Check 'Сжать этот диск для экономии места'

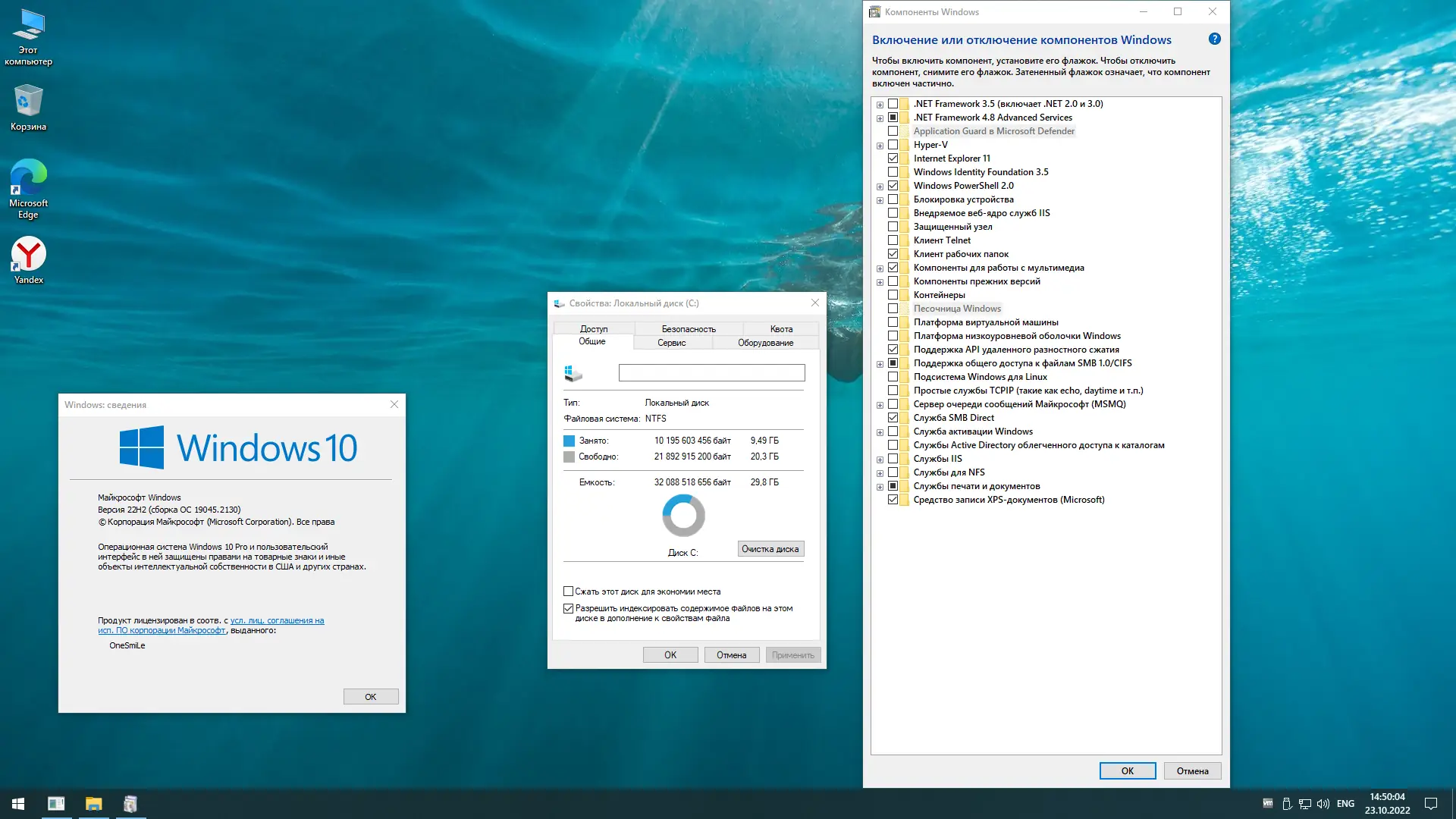coord(568,591)
